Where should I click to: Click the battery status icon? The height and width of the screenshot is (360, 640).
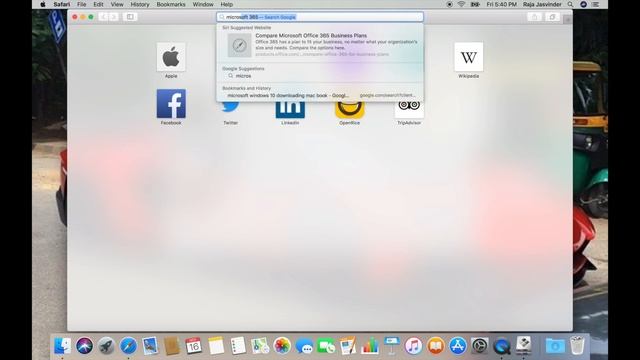(476, 4)
